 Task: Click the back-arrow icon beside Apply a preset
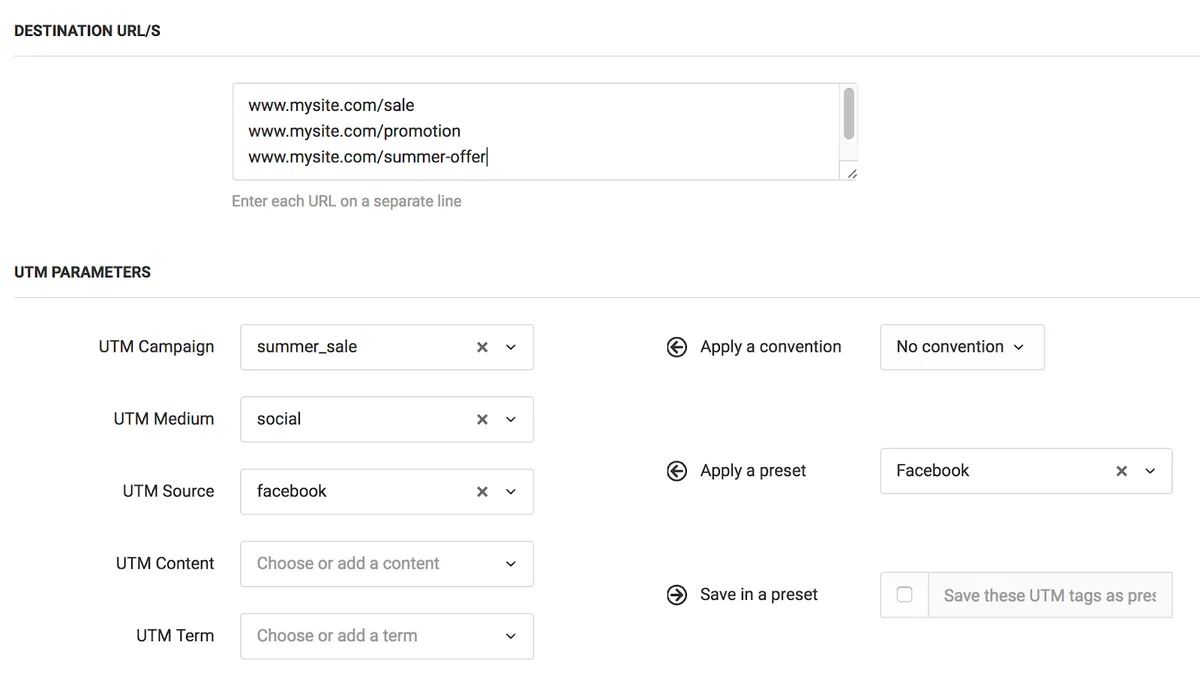(x=676, y=470)
